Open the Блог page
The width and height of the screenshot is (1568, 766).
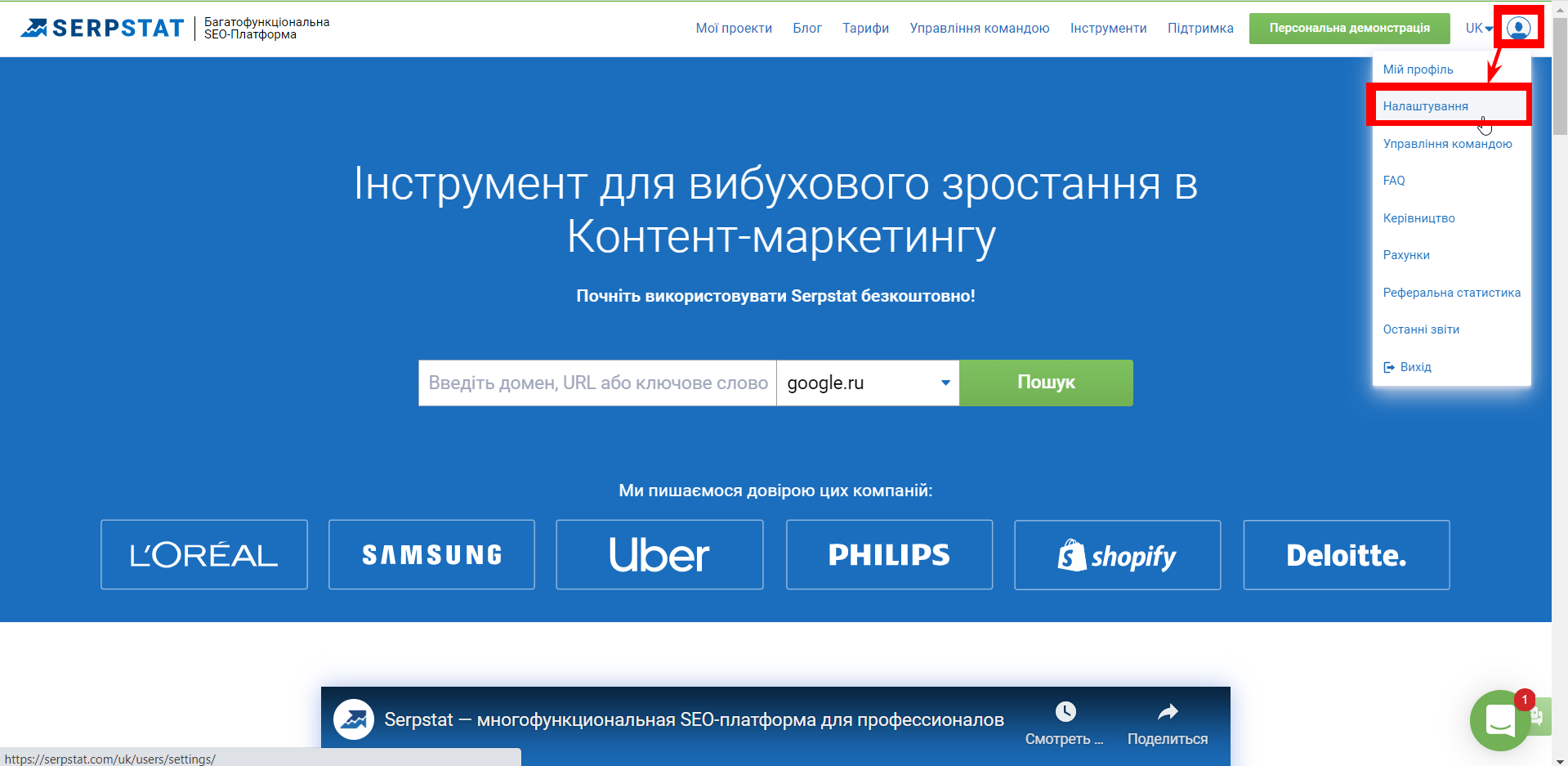click(x=807, y=27)
